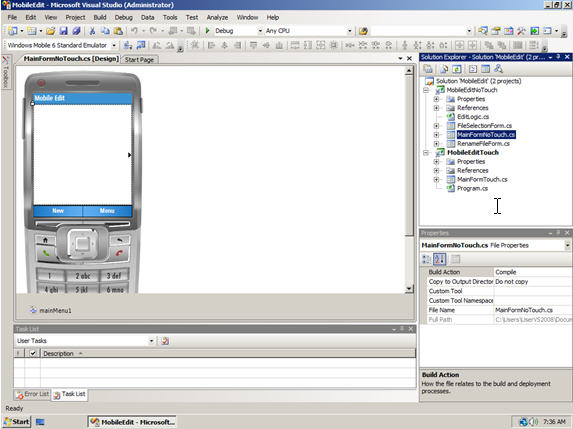Click the Copy toolbar icon
The height and width of the screenshot is (429, 573).
pyautogui.click(x=105, y=31)
